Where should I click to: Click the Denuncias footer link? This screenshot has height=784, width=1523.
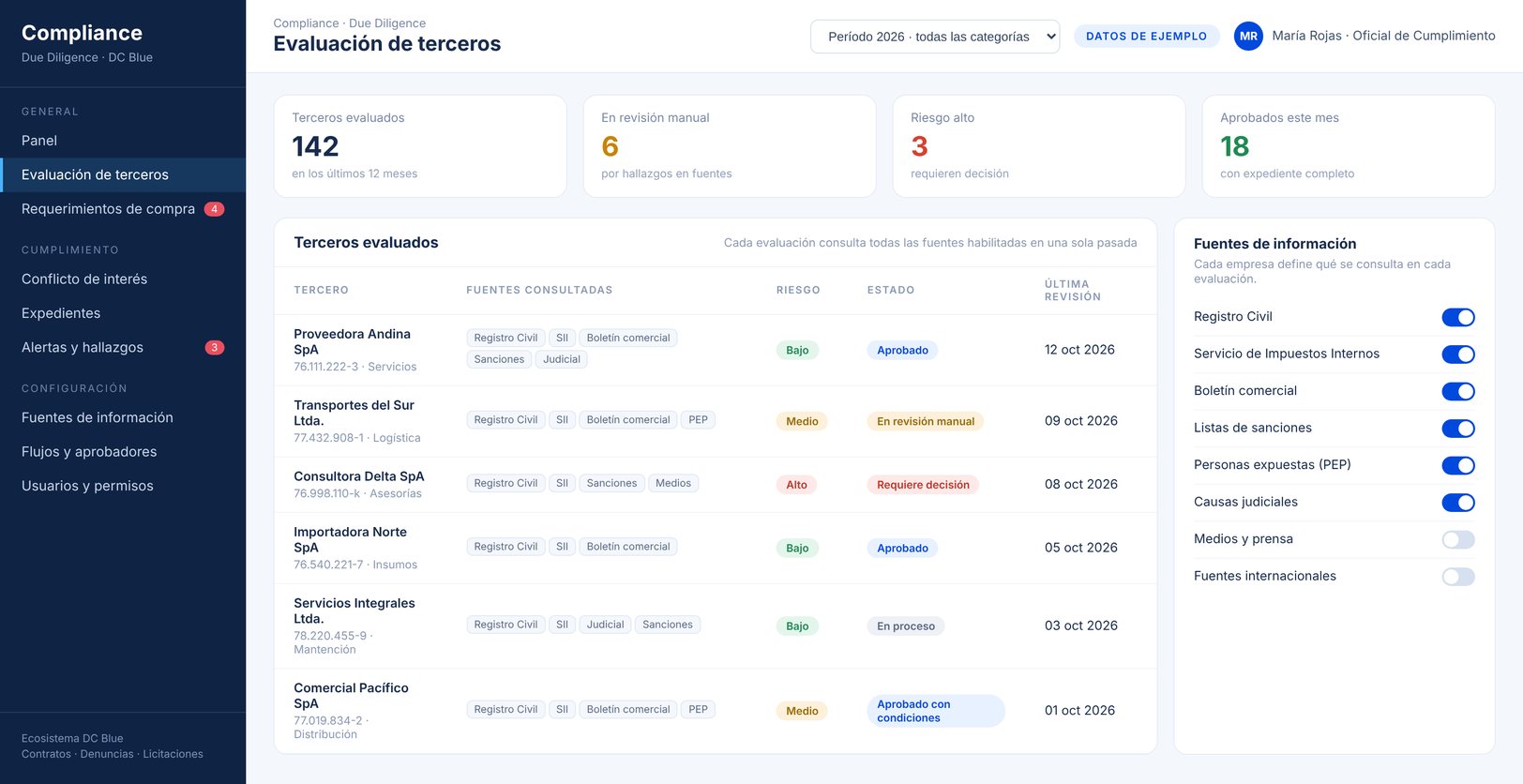click(107, 754)
